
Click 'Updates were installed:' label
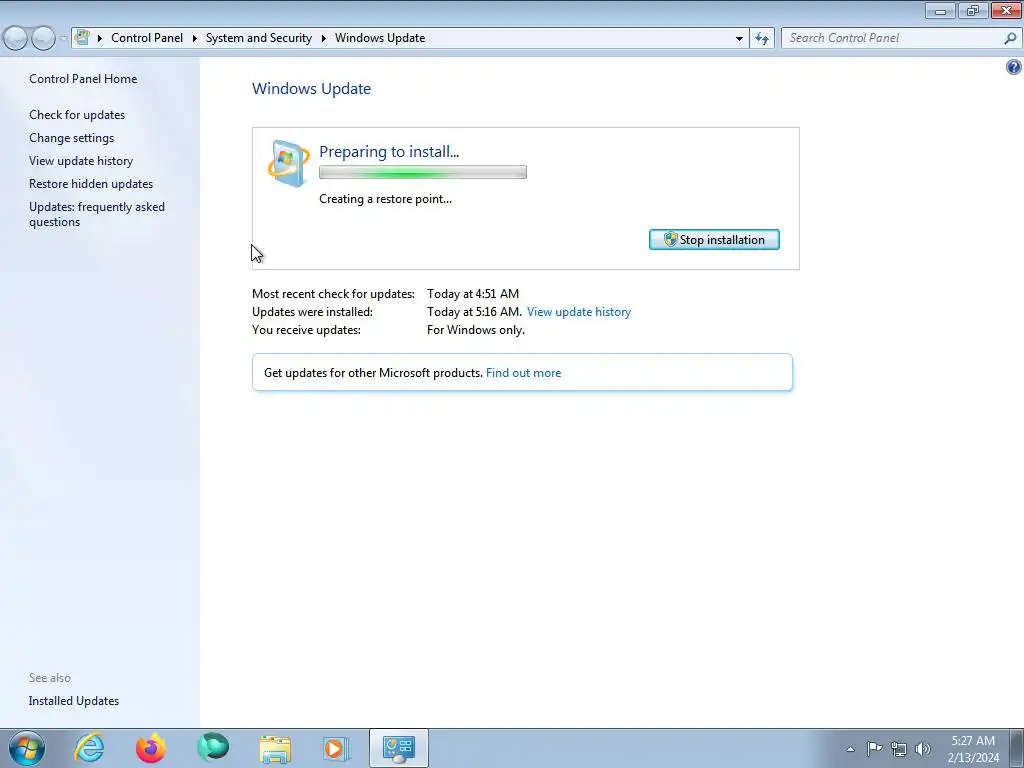click(312, 312)
